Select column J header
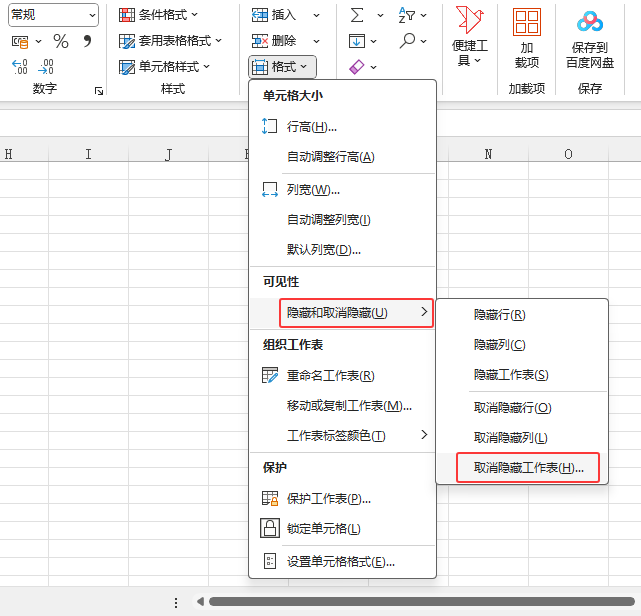 pos(168,154)
